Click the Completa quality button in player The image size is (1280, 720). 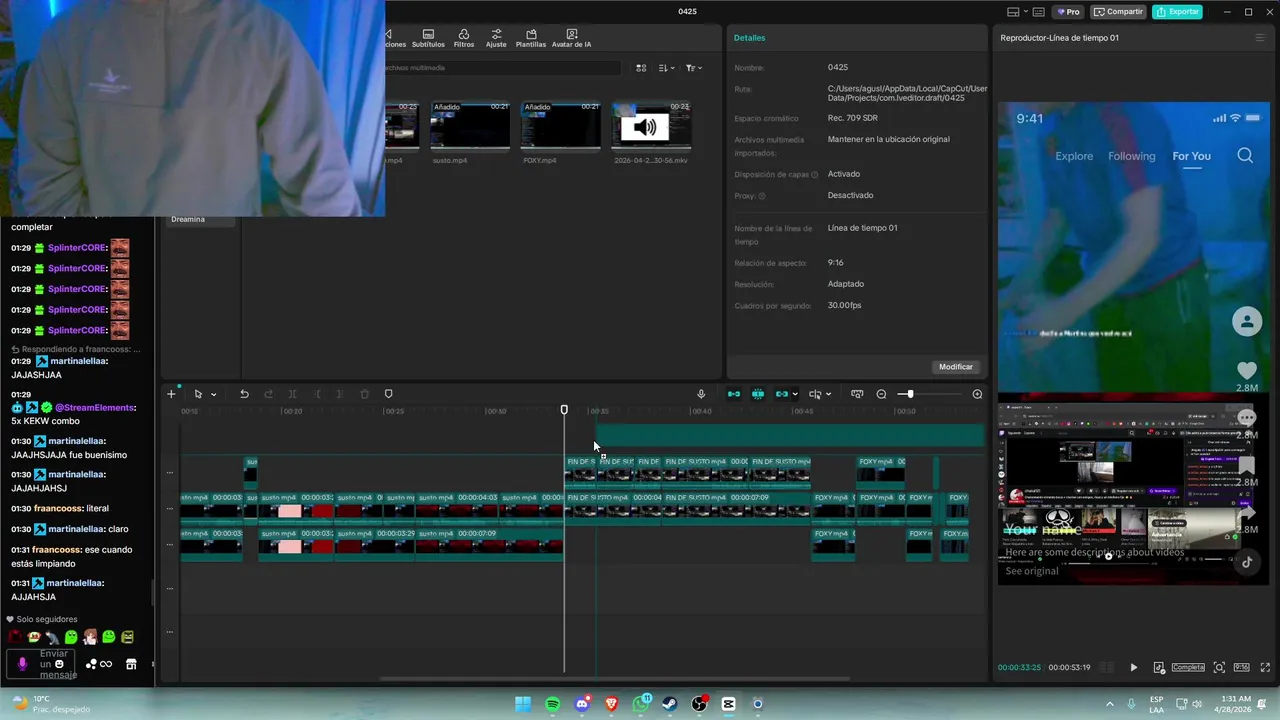tap(1188, 667)
